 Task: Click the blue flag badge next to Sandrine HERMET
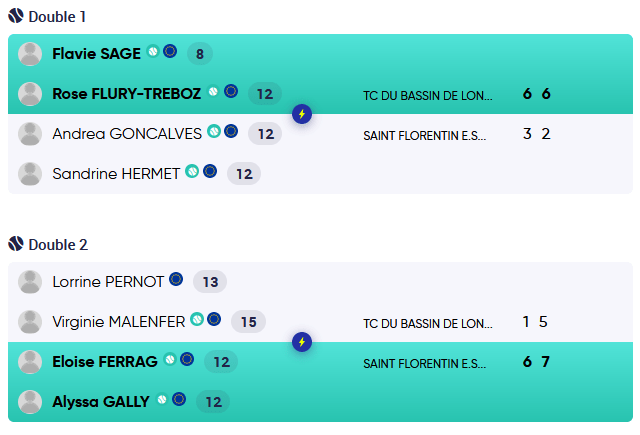pos(210,171)
